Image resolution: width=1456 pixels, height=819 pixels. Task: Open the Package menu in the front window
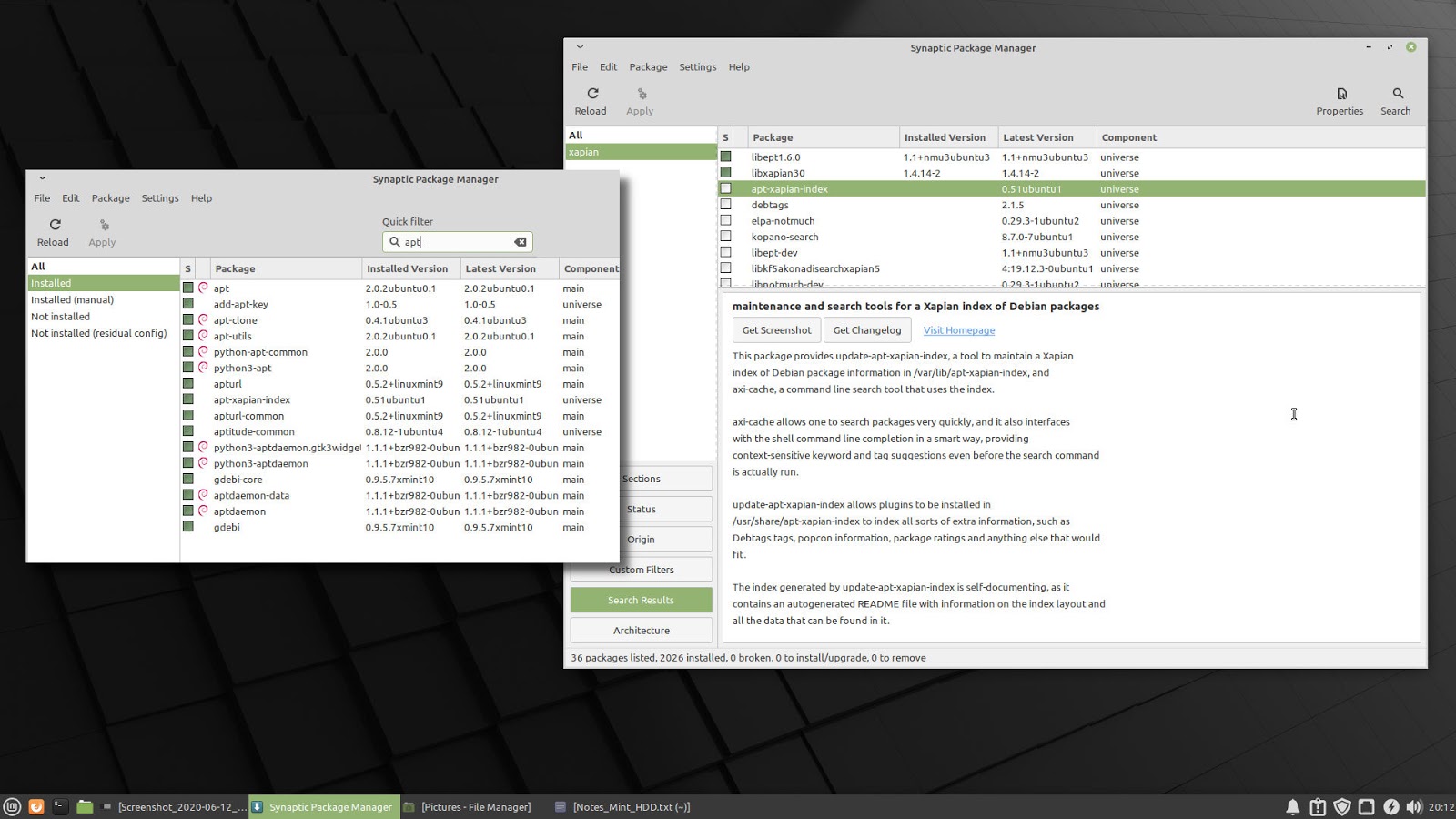(110, 197)
